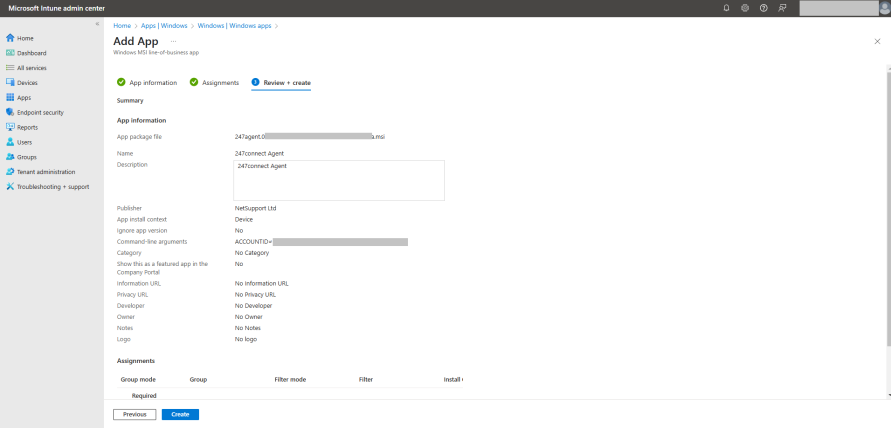Open the ellipsis menu beside Add App
The image size is (891, 428).
[173, 41]
